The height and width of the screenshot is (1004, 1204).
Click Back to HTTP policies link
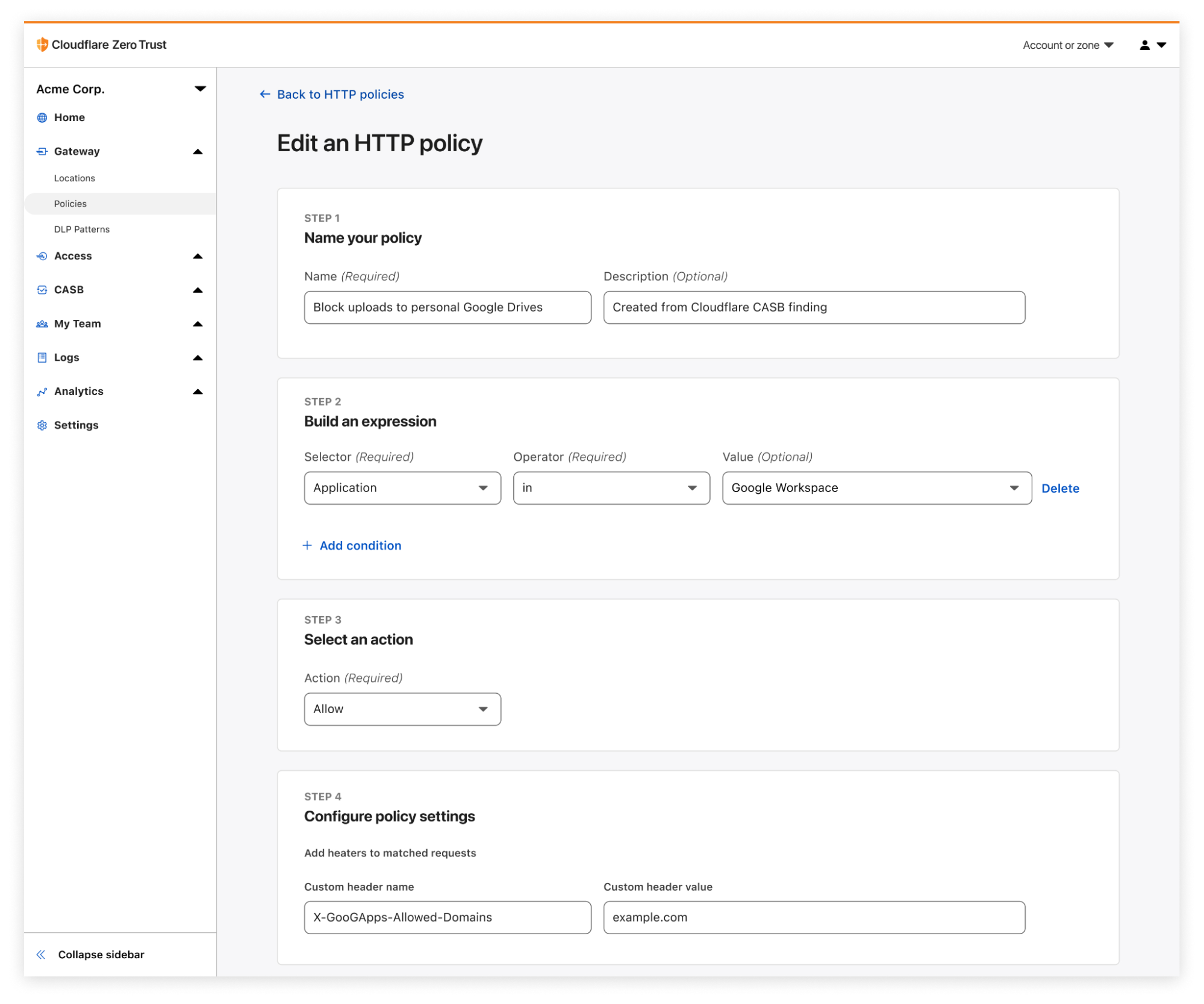340,95
